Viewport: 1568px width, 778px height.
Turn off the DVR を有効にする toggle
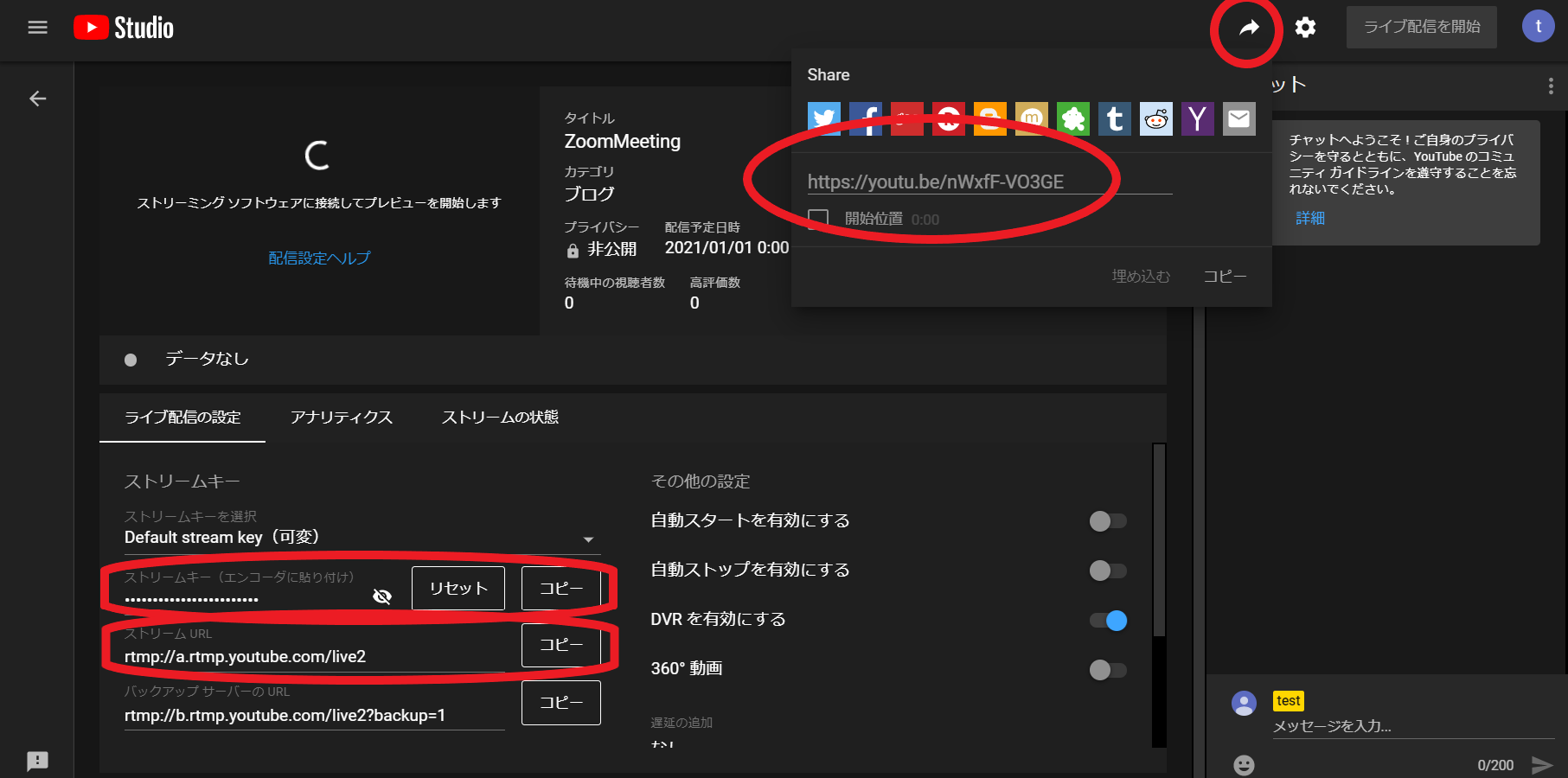click(x=1108, y=621)
